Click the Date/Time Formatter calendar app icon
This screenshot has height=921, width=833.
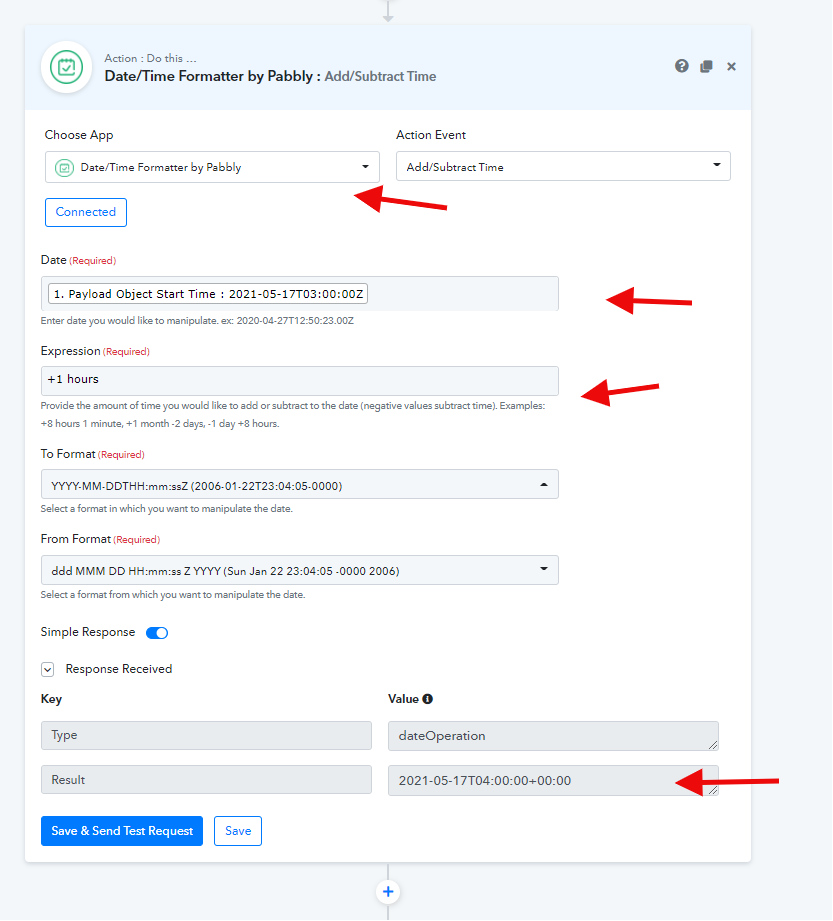click(x=66, y=68)
